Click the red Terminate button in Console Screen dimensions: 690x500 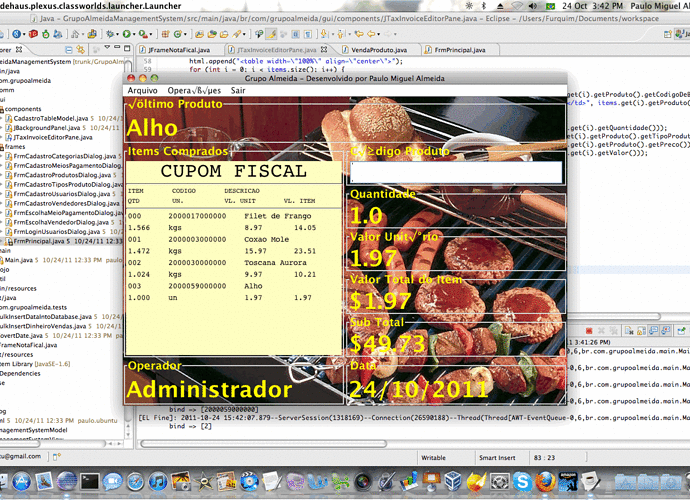click(589, 331)
